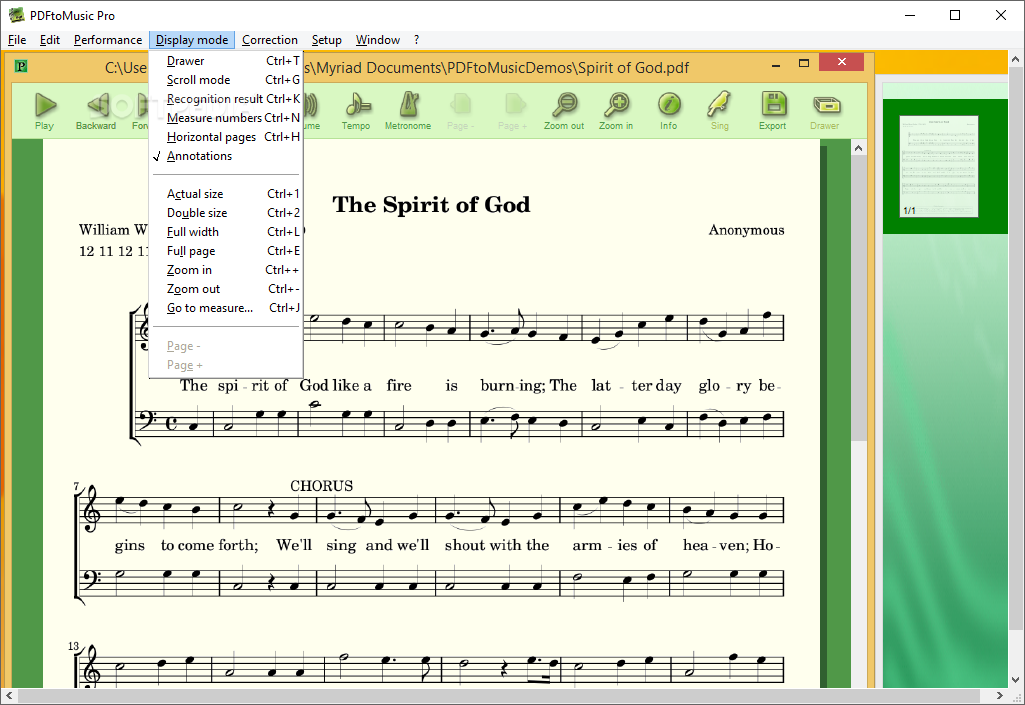Toggle the Annotations menu option

tap(226, 156)
